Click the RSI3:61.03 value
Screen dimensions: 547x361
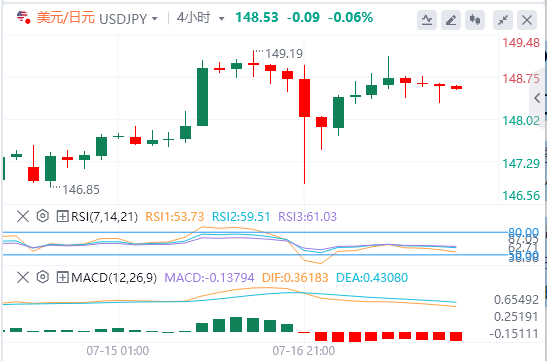coord(307,217)
